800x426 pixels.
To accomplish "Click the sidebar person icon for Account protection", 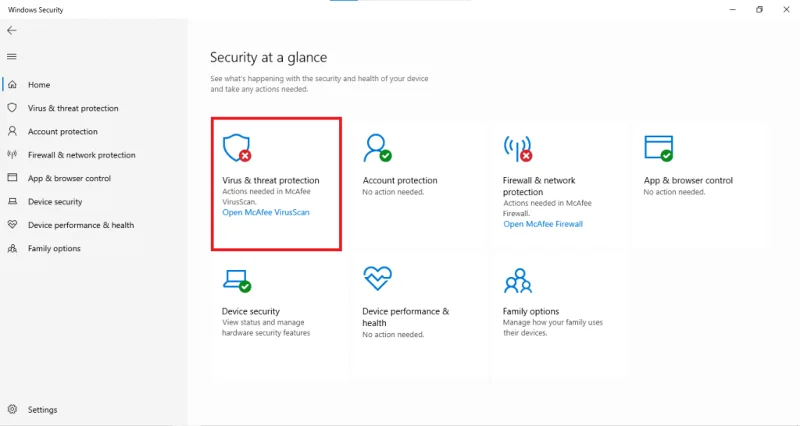I will coord(12,131).
